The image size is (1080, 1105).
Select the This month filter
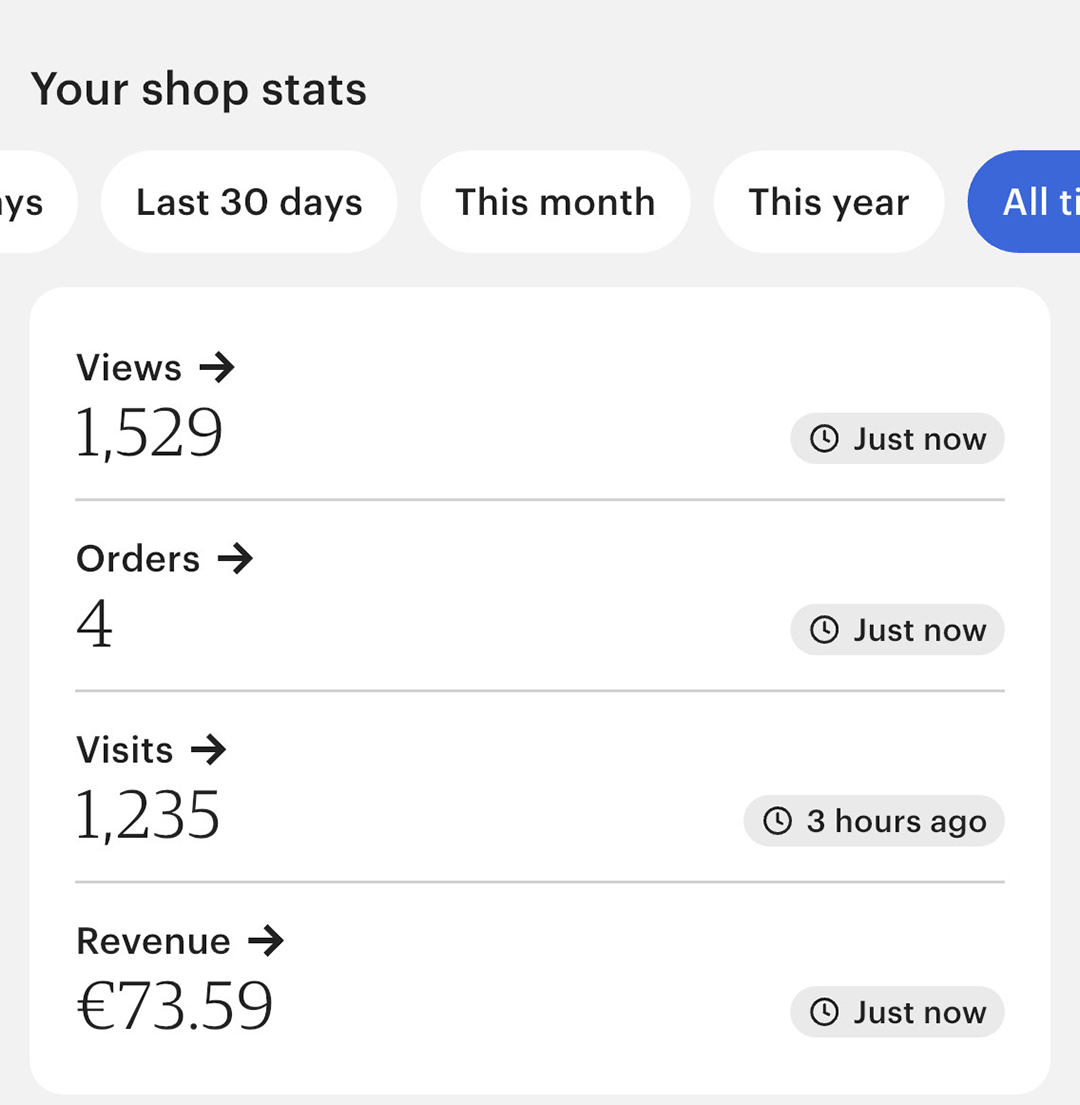[555, 202]
